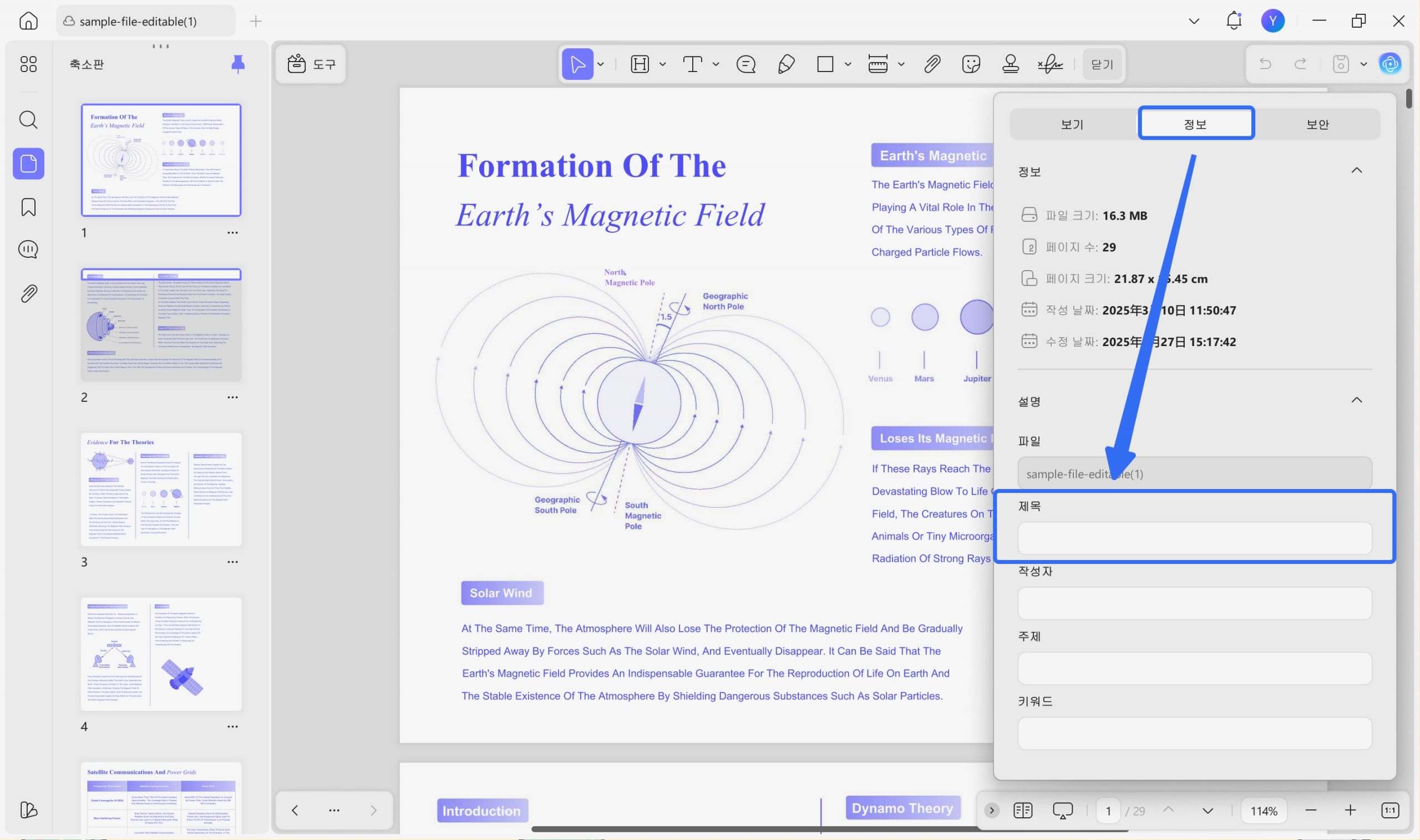Switch to the 정보 tab
Screen dimensions: 1420x840
1195,124
